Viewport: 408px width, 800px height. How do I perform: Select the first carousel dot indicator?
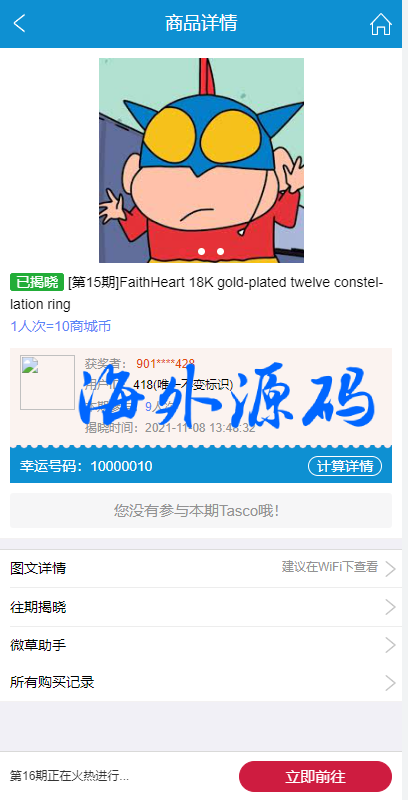pyautogui.click(x=201, y=252)
